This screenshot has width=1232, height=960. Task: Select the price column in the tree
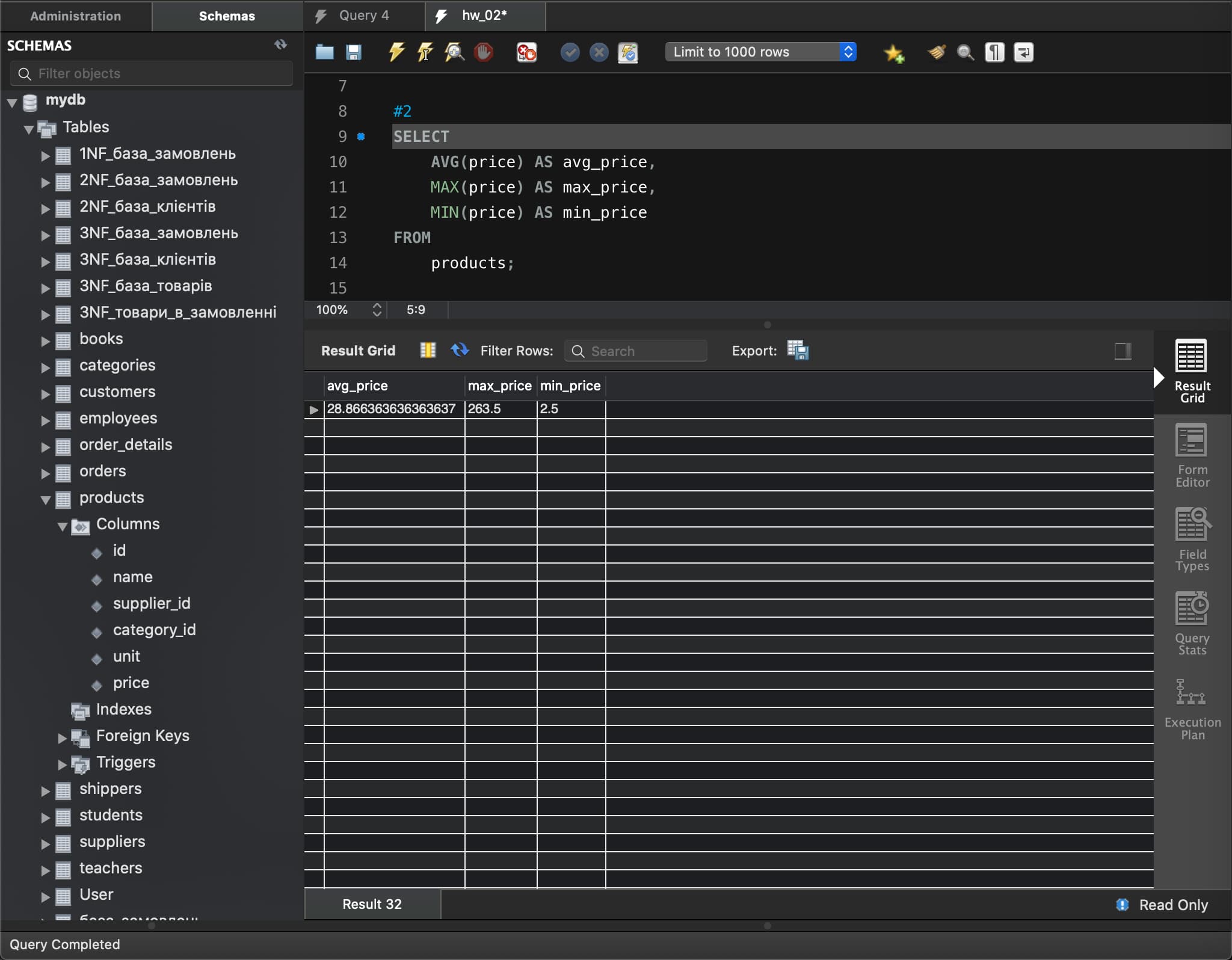click(x=131, y=683)
